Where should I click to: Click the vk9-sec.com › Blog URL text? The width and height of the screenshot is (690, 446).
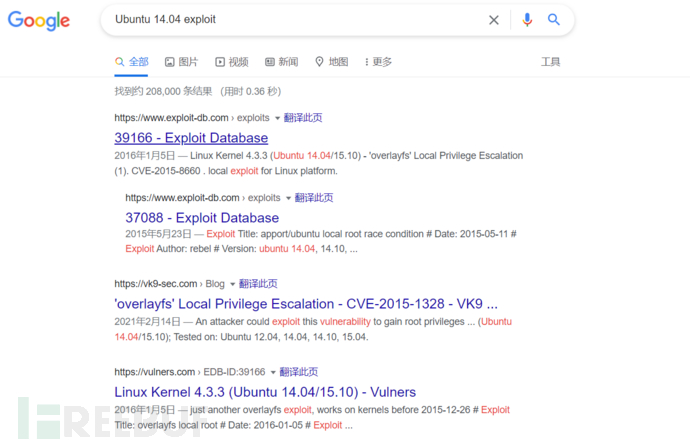169,284
